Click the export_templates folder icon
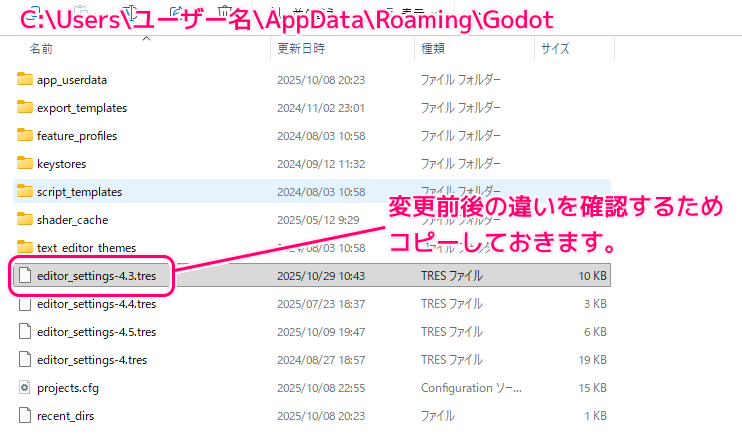742x445 pixels. point(25,107)
